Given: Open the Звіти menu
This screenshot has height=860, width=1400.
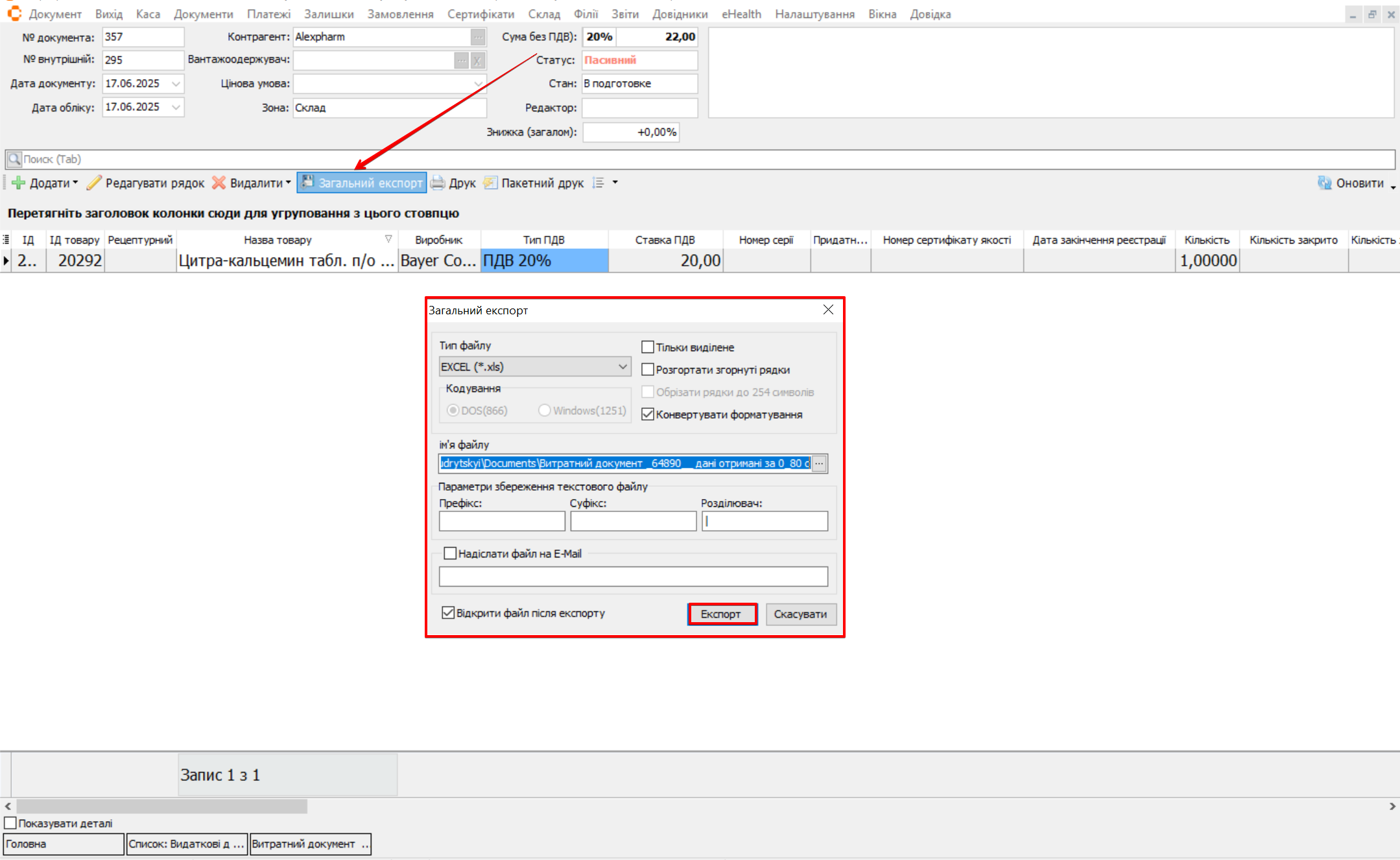Looking at the screenshot, I should (x=624, y=14).
